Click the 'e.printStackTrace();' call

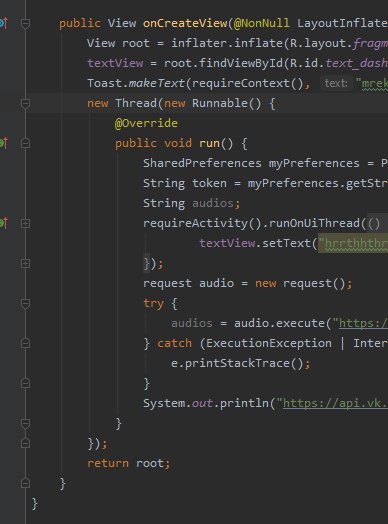point(241,363)
